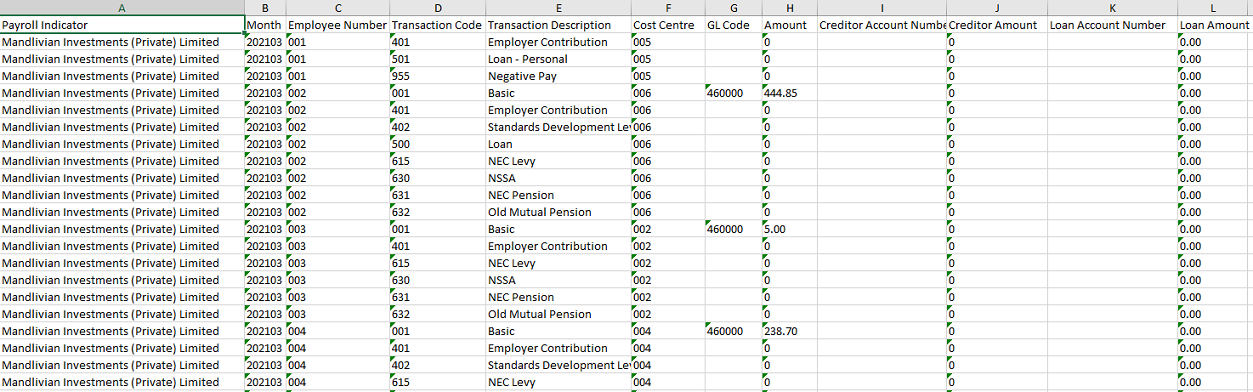Viewport: 1253px width, 392px height.
Task: Select transaction code cell "955"
Action: point(438,76)
